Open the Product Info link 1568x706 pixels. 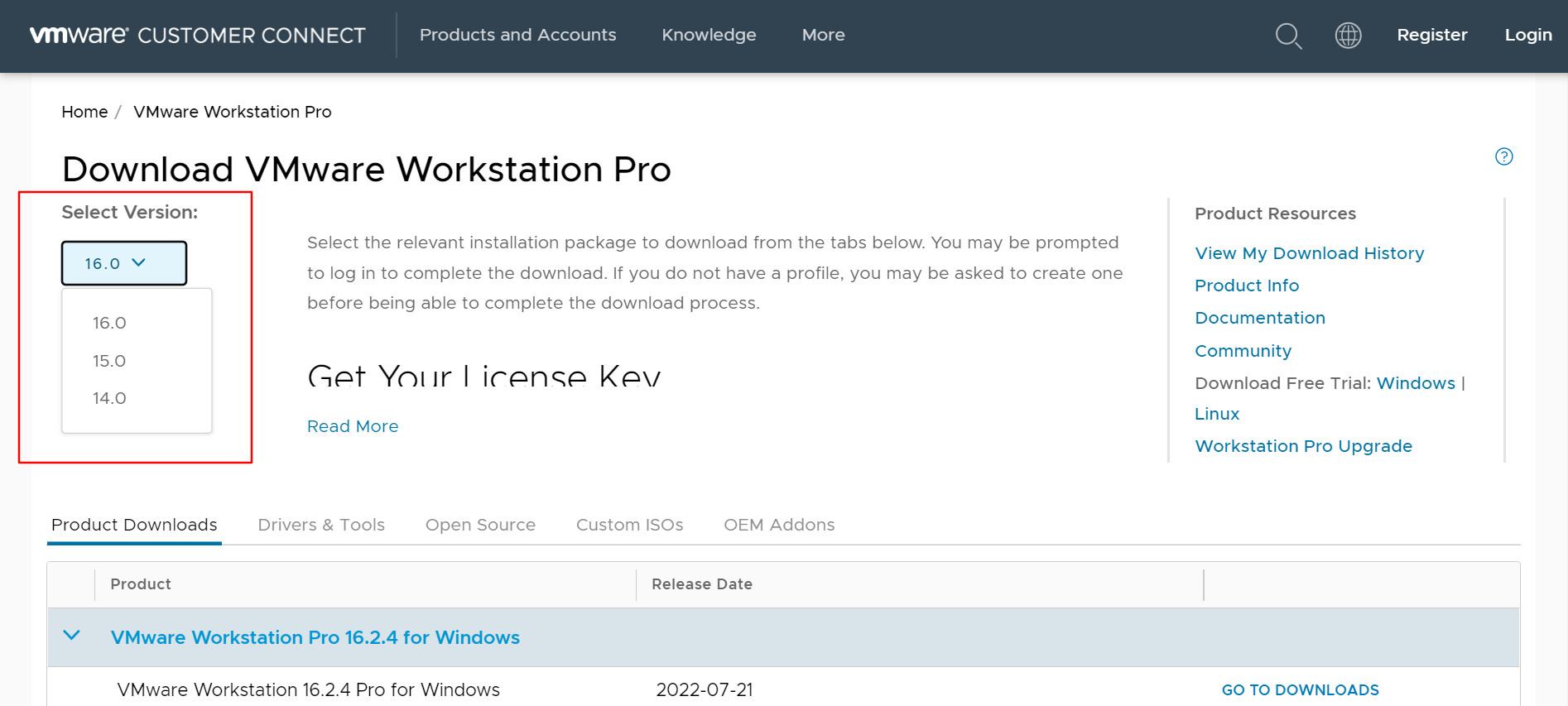[1247, 286]
